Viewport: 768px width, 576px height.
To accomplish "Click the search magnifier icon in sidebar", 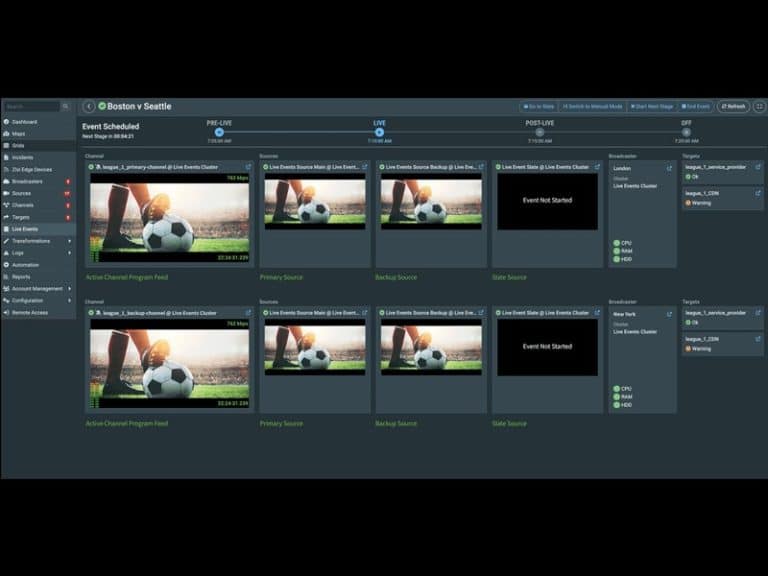I will 66,106.
